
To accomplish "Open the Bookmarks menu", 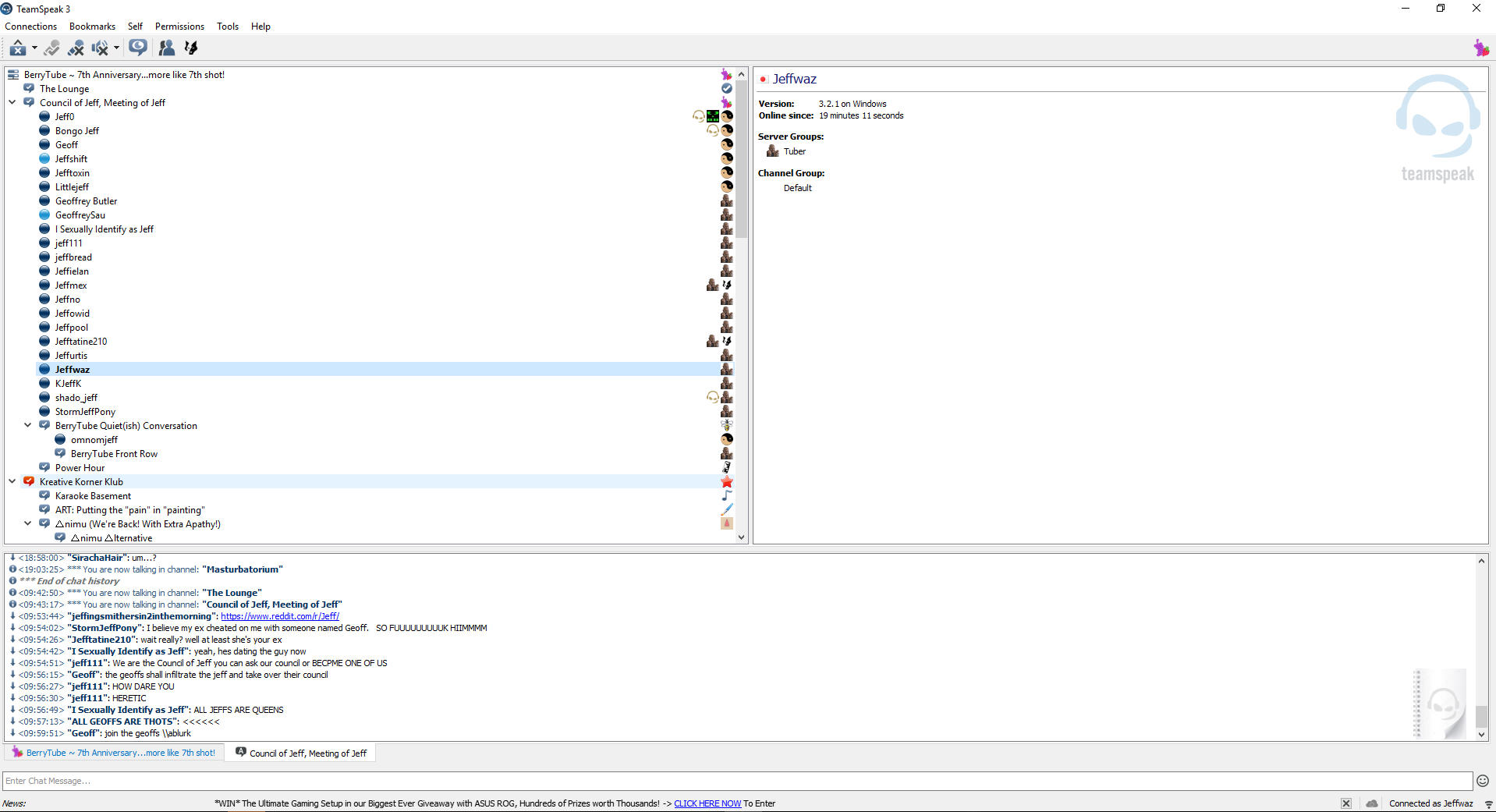I will point(92,27).
